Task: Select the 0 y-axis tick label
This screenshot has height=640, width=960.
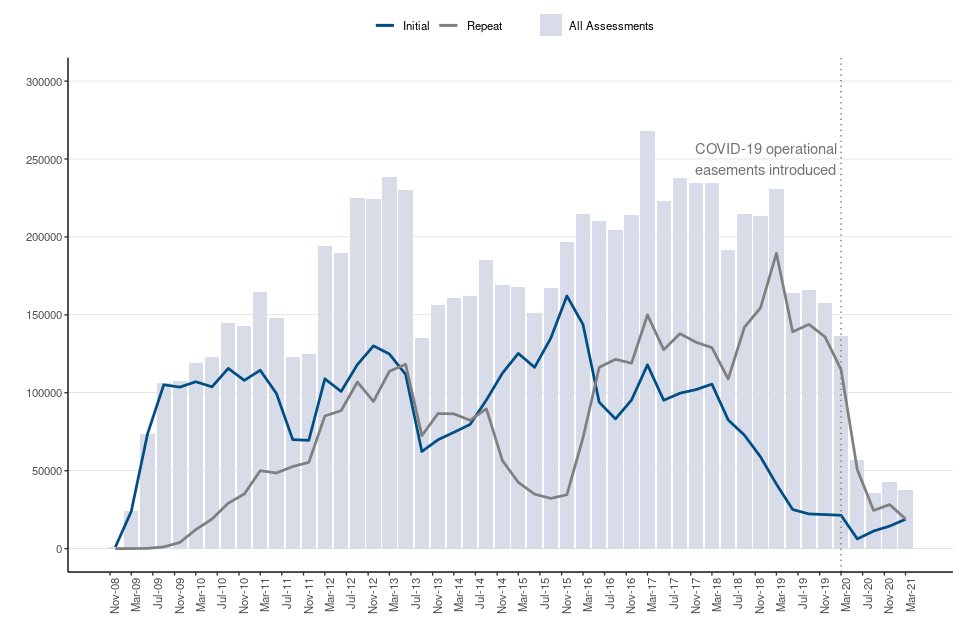Action: 58,549
